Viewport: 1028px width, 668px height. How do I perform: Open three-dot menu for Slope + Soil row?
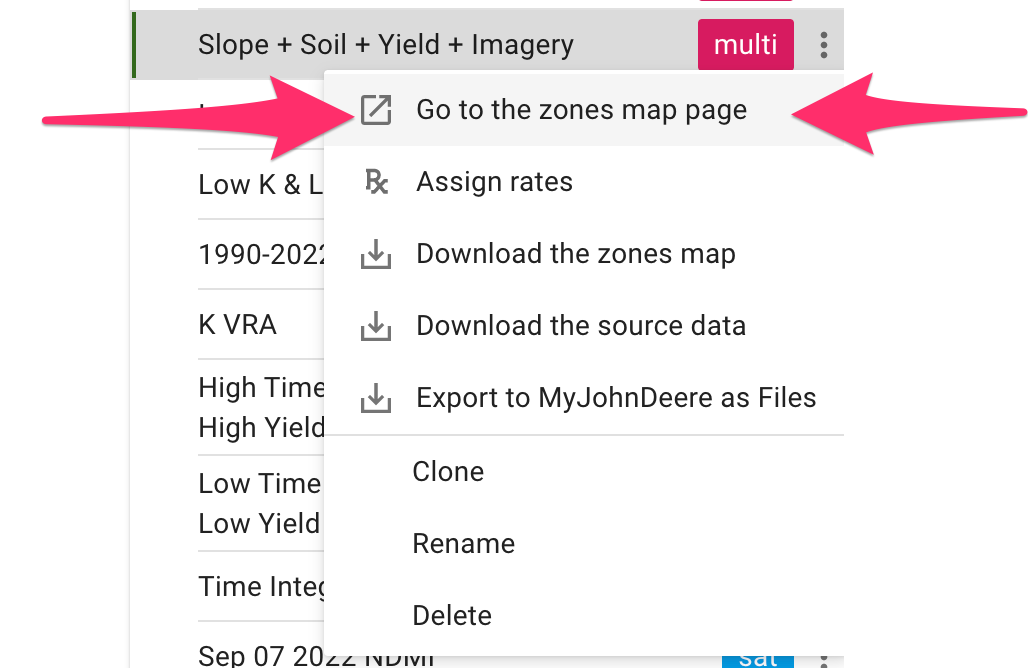(823, 45)
